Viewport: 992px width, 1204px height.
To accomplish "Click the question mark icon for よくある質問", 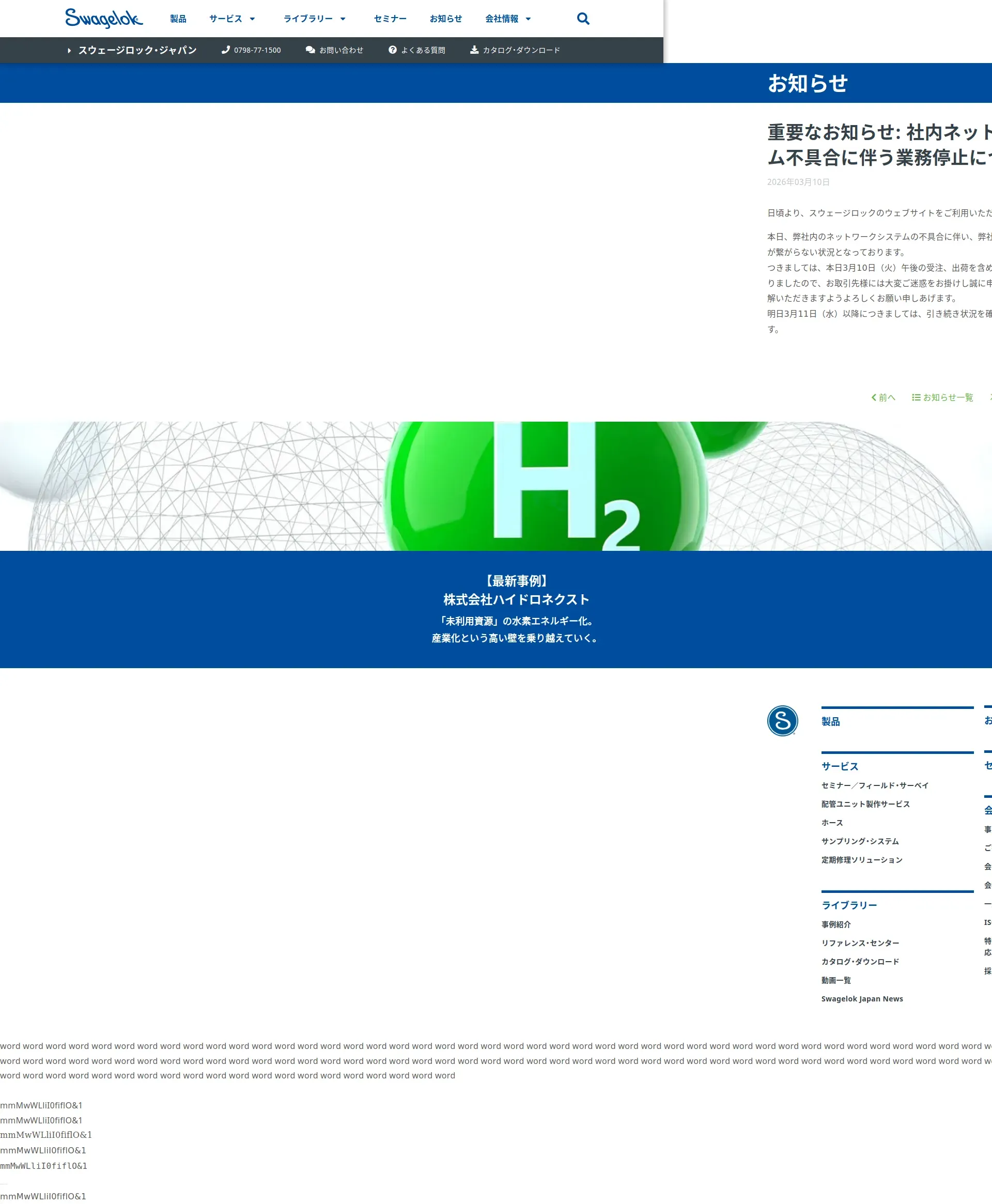I will coord(393,50).
